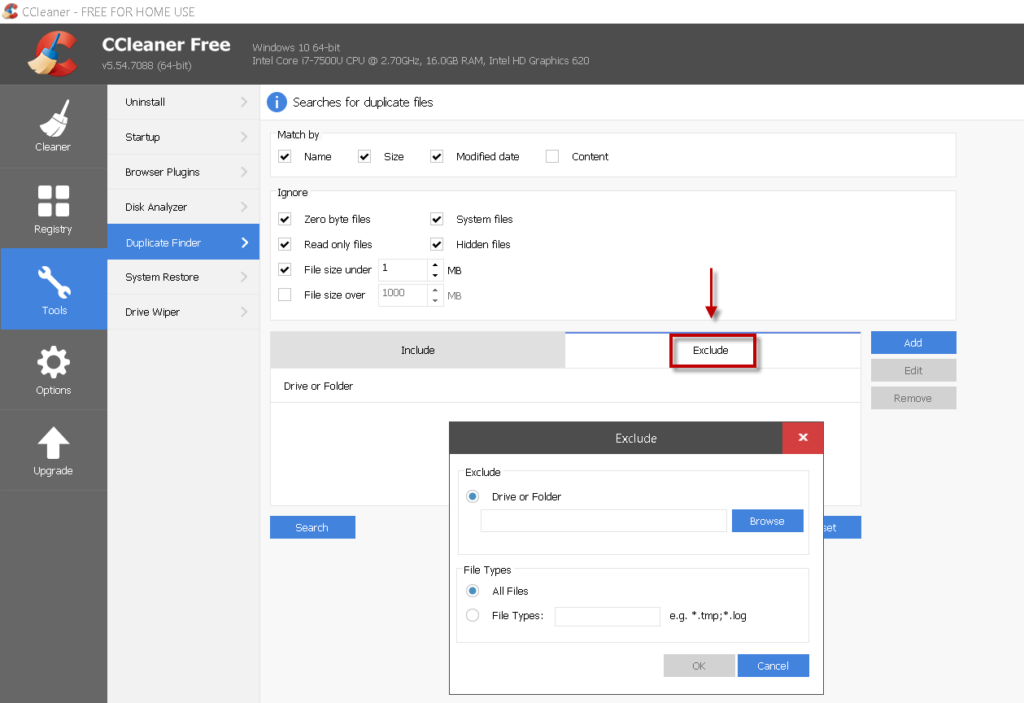
Task: Select Duplicate Finder in tools list
Action: (x=184, y=242)
